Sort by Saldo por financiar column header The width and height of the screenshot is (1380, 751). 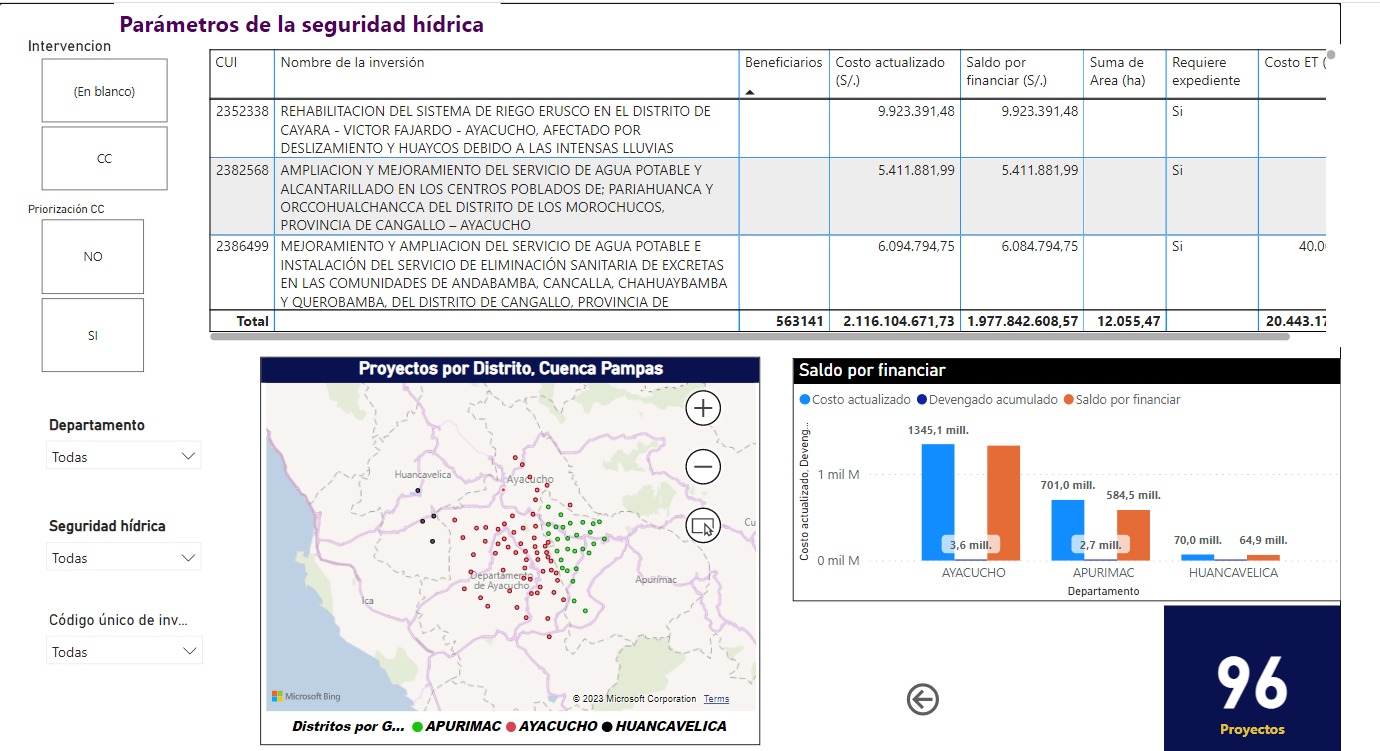tap(1006, 71)
